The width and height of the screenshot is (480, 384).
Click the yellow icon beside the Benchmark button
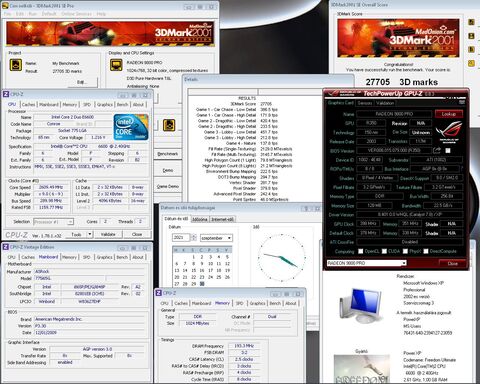click(x=169, y=125)
